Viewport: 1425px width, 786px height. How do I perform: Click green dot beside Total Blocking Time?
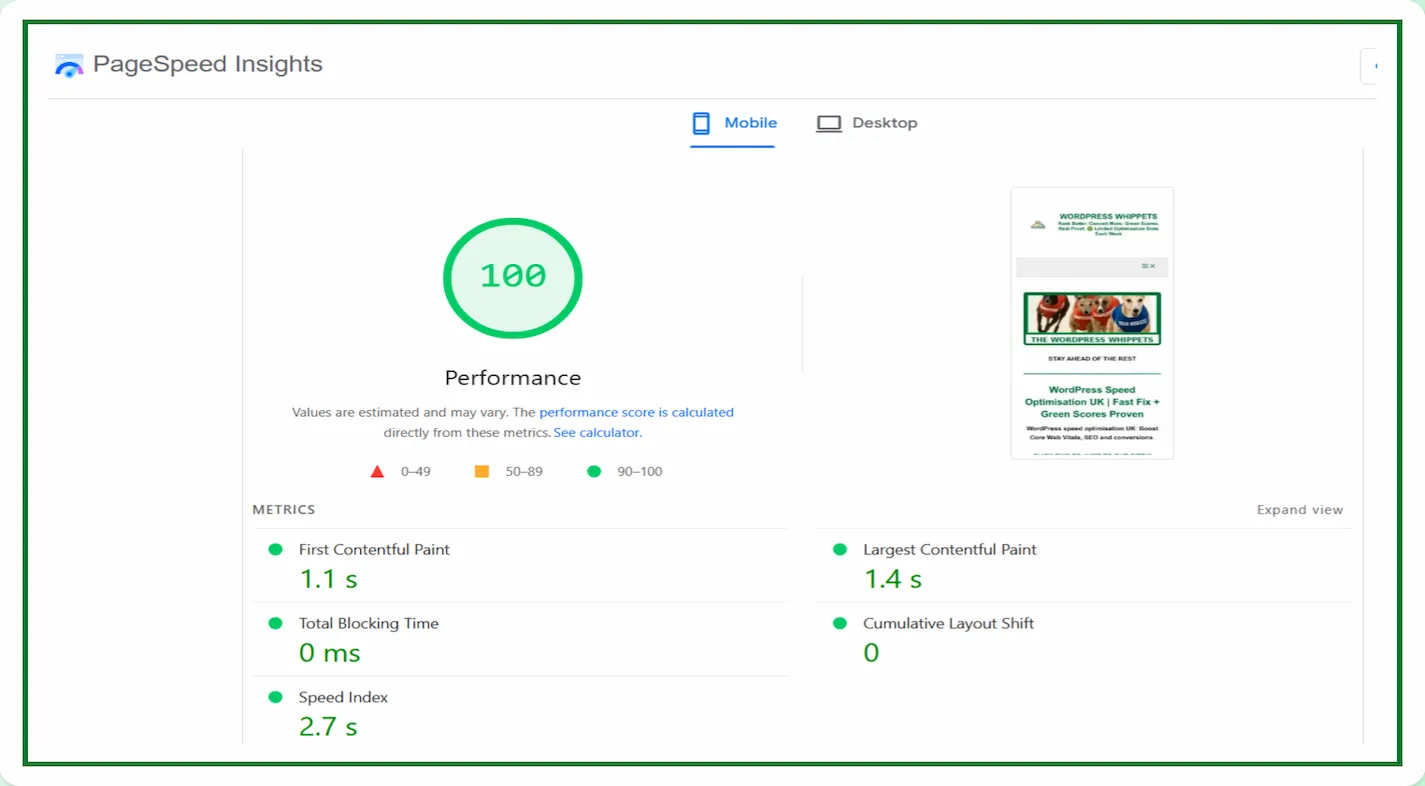coord(275,624)
